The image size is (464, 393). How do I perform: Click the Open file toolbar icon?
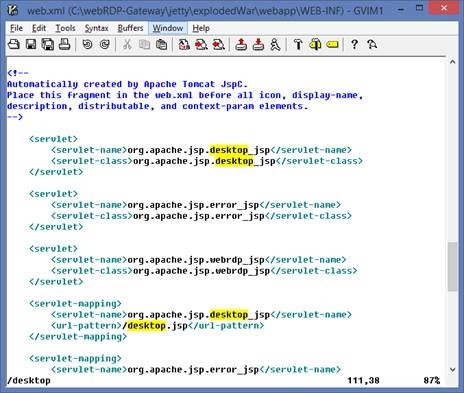[14, 44]
